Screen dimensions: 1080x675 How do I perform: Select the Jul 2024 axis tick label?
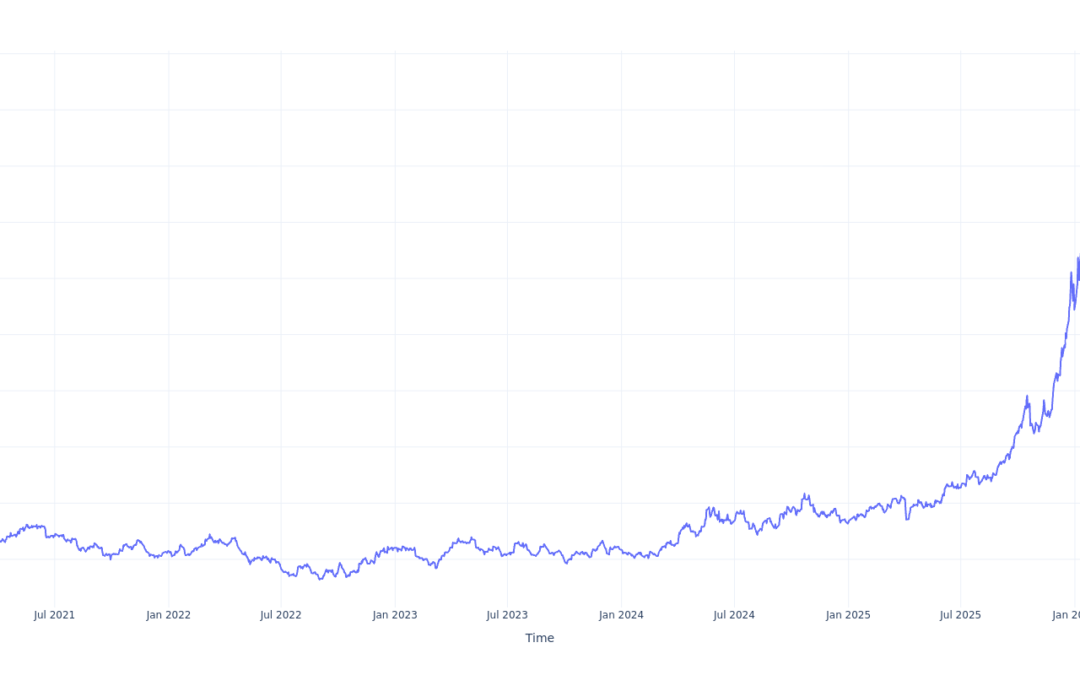point(734,615)
